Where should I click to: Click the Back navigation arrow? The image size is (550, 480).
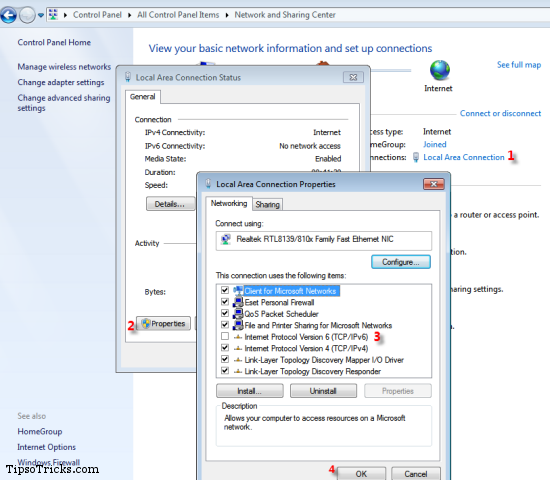(x=9, y=15)
